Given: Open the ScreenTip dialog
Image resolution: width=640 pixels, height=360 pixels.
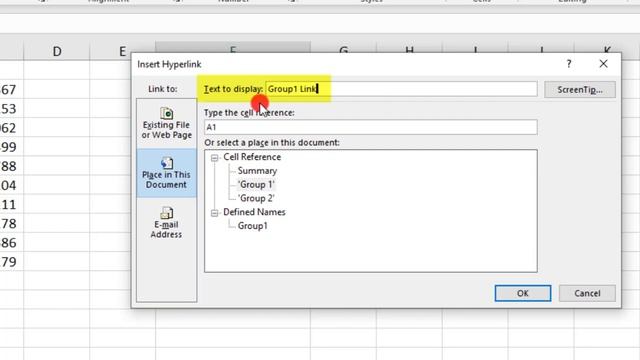Looking at the screenshot, I should point(580,89).
